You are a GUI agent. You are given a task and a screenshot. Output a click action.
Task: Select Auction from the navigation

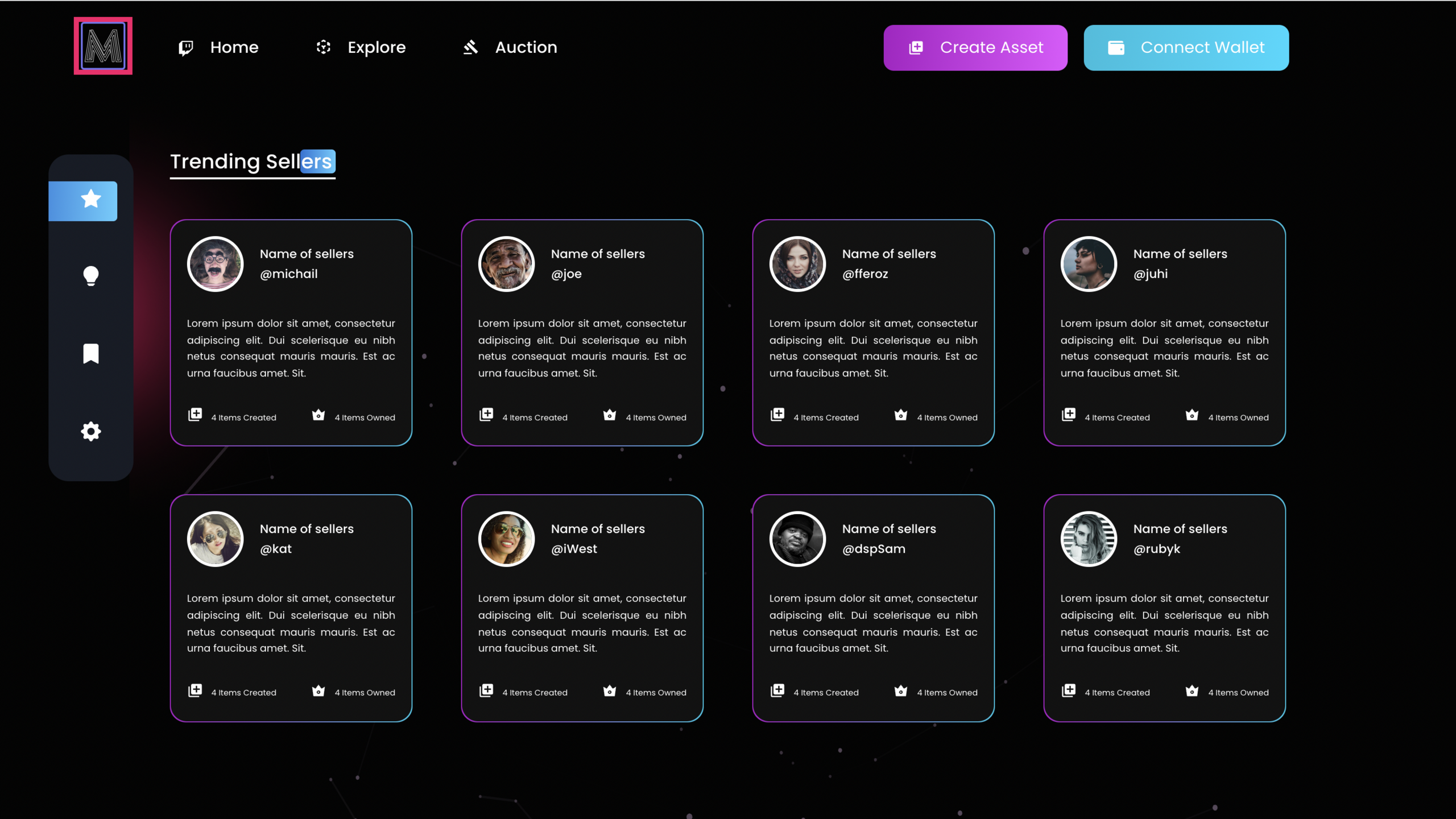coord(526,47)
